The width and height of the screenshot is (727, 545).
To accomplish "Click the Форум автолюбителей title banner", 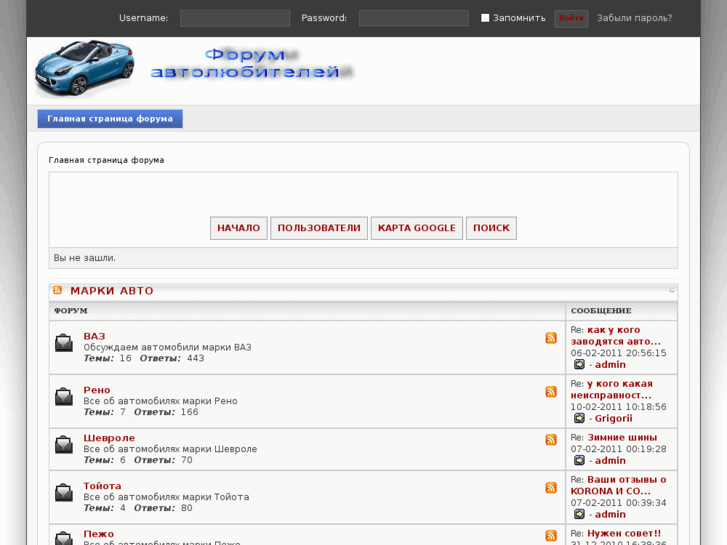I will [x=253, y=64].
